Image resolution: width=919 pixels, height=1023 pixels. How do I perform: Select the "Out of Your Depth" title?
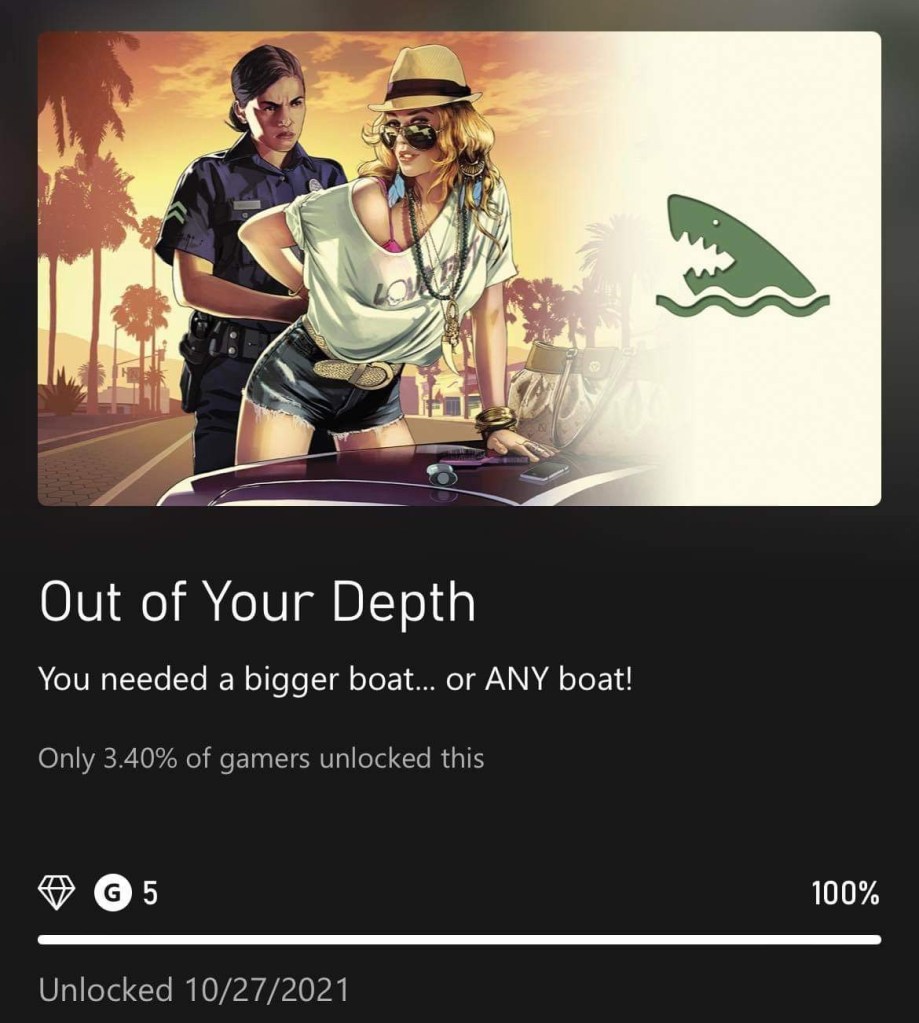click(x=257, y=602)
